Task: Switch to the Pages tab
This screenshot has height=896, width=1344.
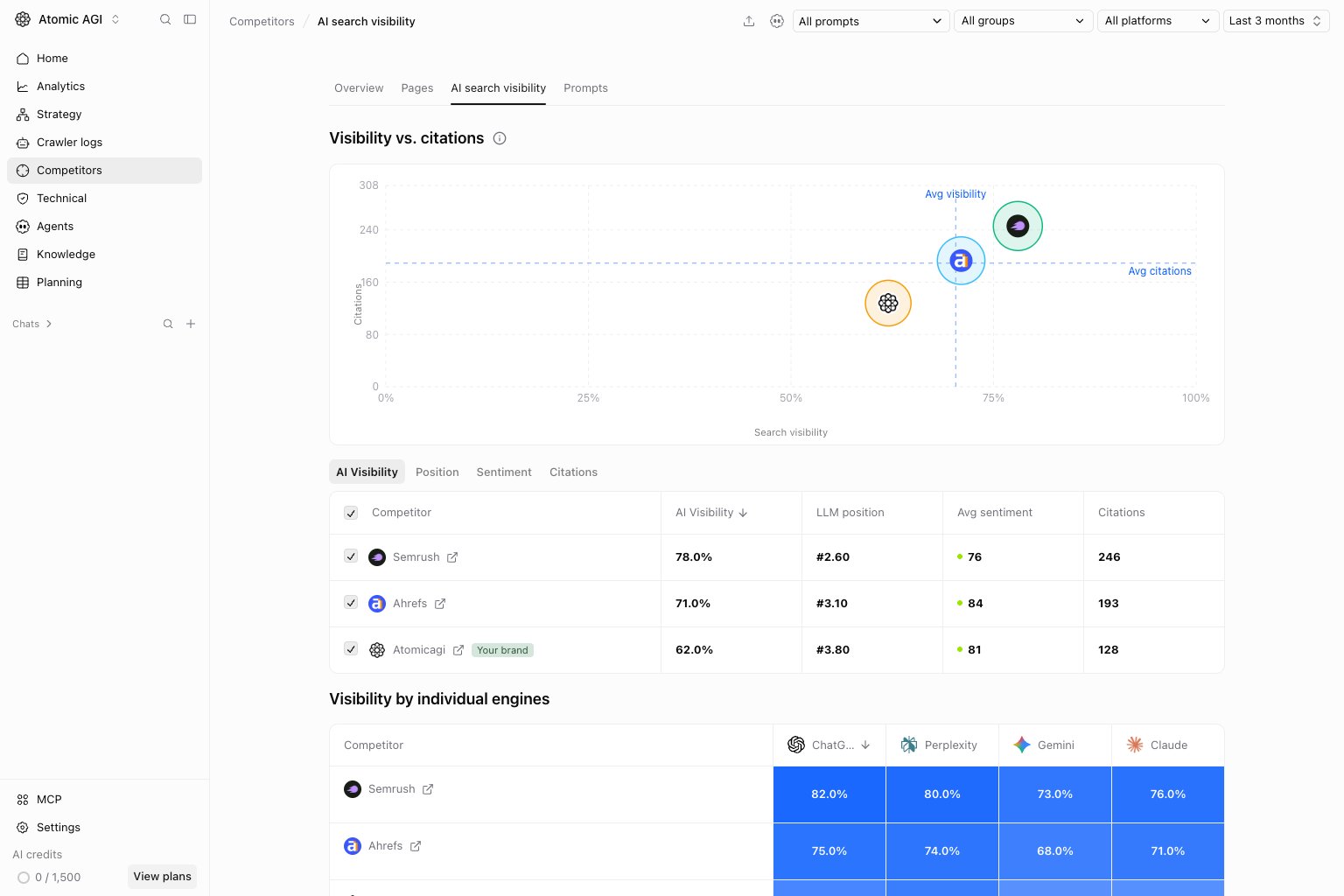Action: pos(417,88)
